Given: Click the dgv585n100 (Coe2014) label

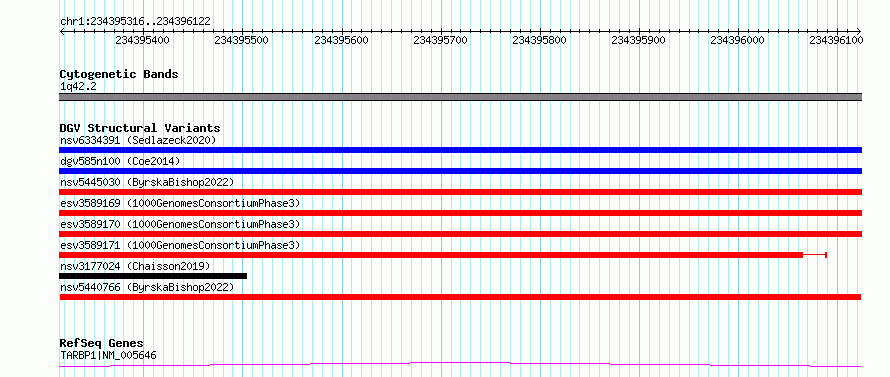Looking at the screenshot, I should (x=120, y=161).
